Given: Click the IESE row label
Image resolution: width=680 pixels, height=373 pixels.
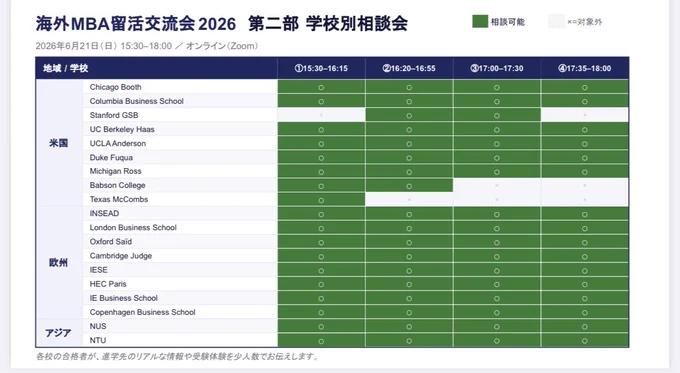Looking at the screenshot, I should 98,270.
